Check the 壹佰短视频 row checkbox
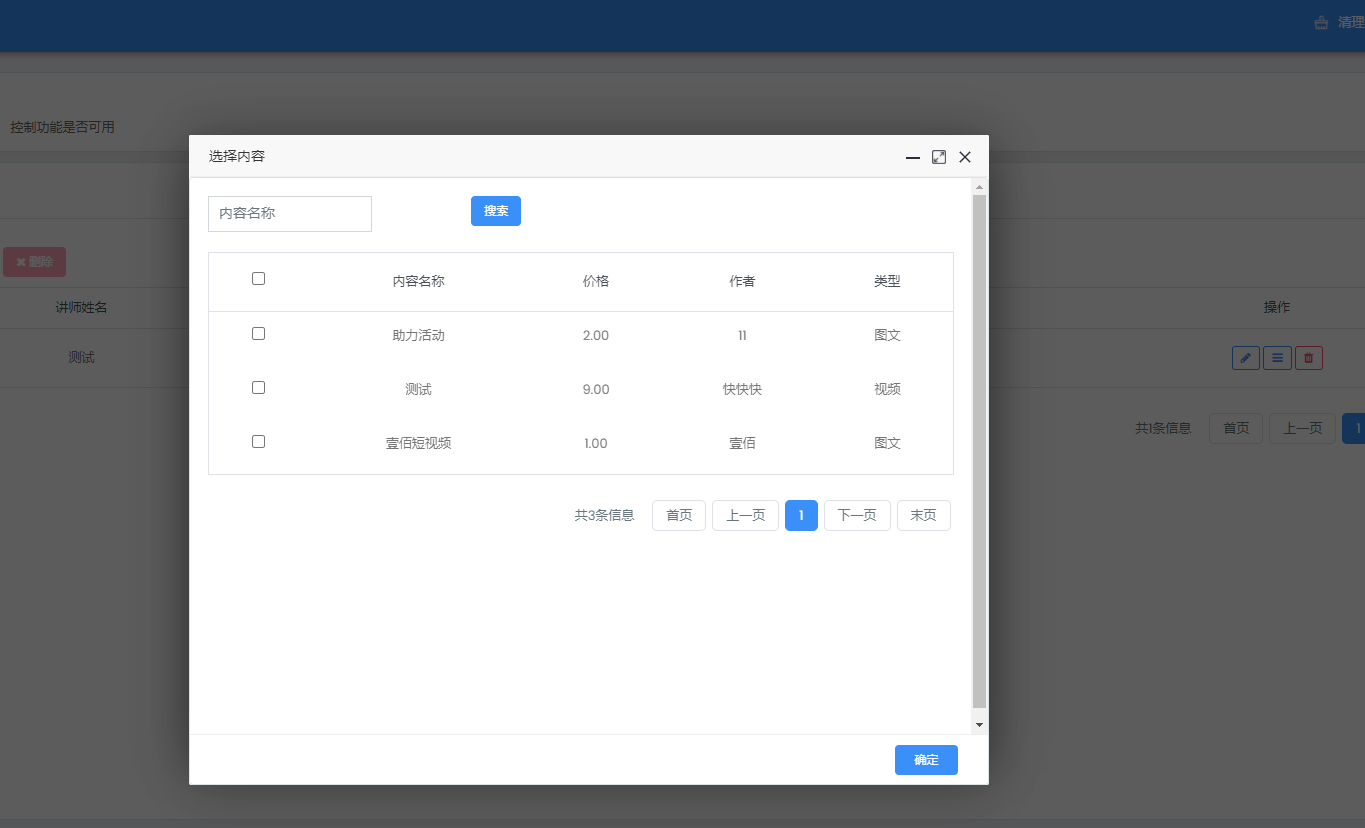This screenshot has height=828, width=1365. pos(258,442)
